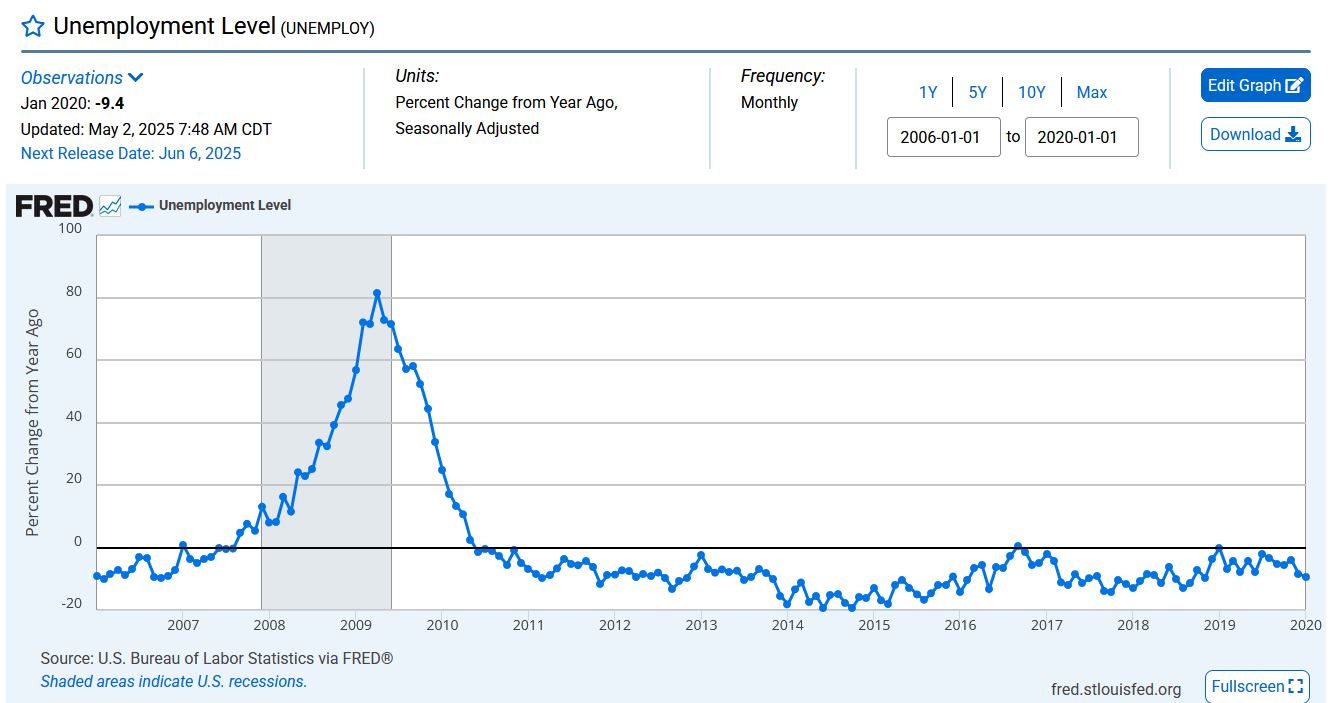Select the 5Y date range
Image resolution: width=1336 pixels, height=703 pixels.
(977, 92)
